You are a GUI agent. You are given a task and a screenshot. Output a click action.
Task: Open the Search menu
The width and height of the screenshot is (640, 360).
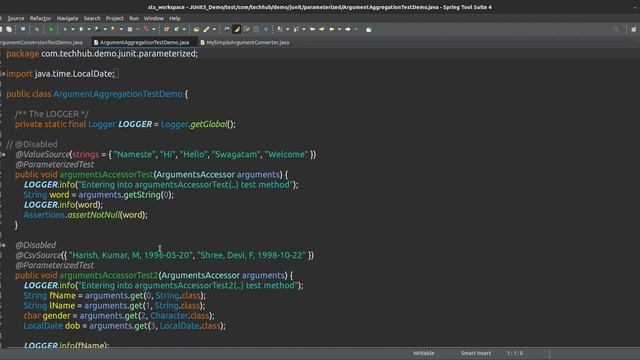point(92,18)
